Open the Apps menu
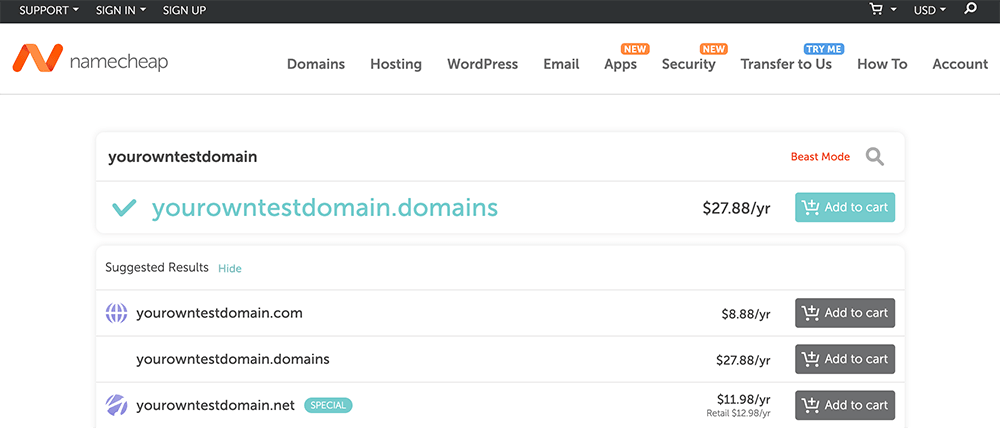The height and width of the screenshot is (428, 1000). (x=621, y=64)
